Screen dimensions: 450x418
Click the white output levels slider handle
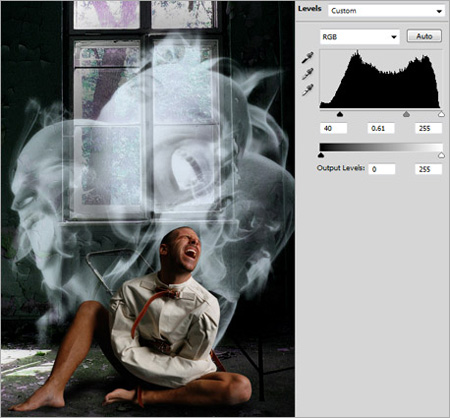[x=441, y=155]
